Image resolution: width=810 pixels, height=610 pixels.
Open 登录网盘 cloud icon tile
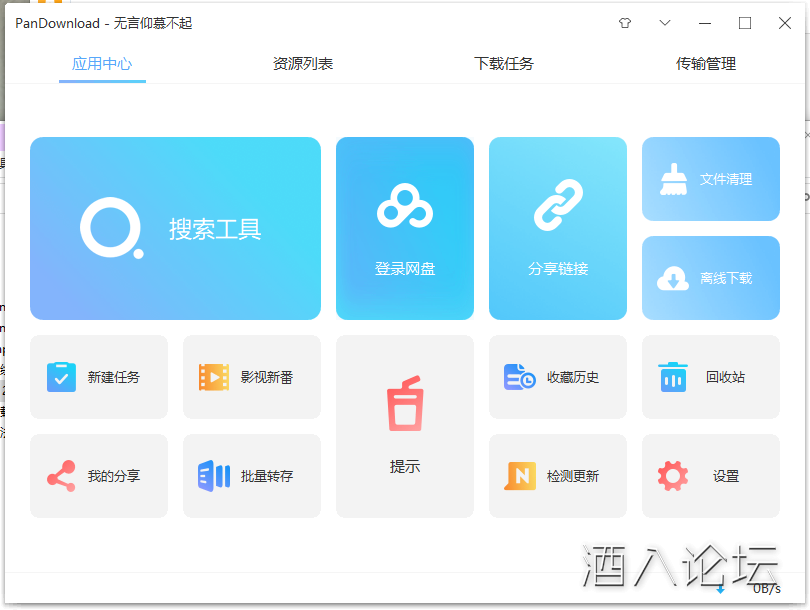(x=405, y=207)
